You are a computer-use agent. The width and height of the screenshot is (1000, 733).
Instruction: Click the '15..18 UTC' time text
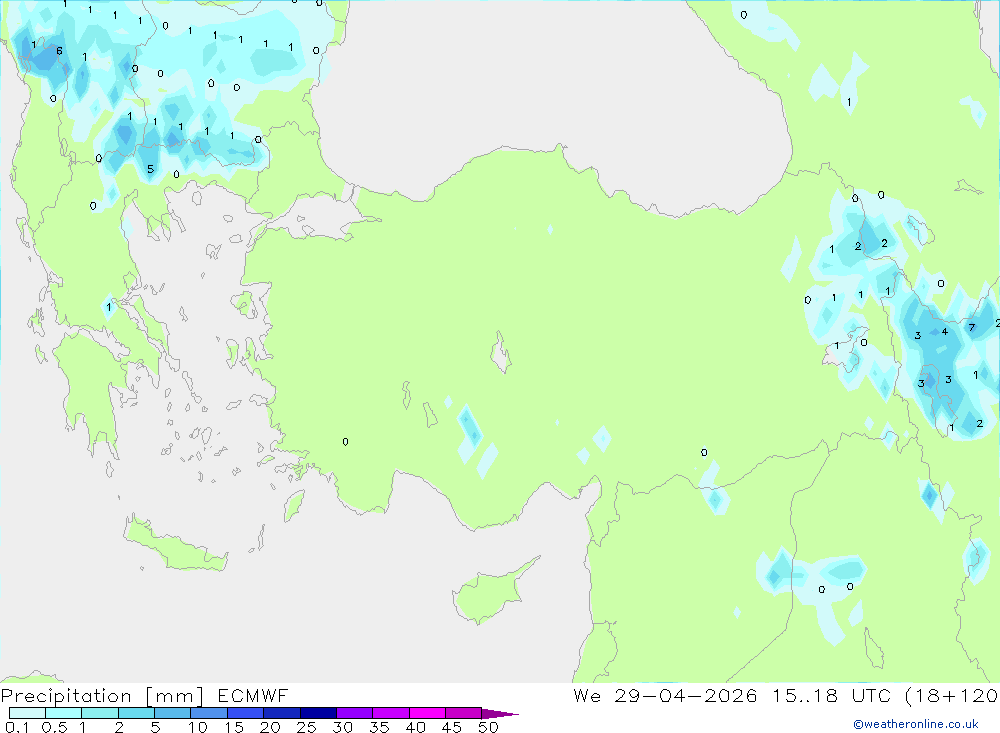(x=831, y=695)
